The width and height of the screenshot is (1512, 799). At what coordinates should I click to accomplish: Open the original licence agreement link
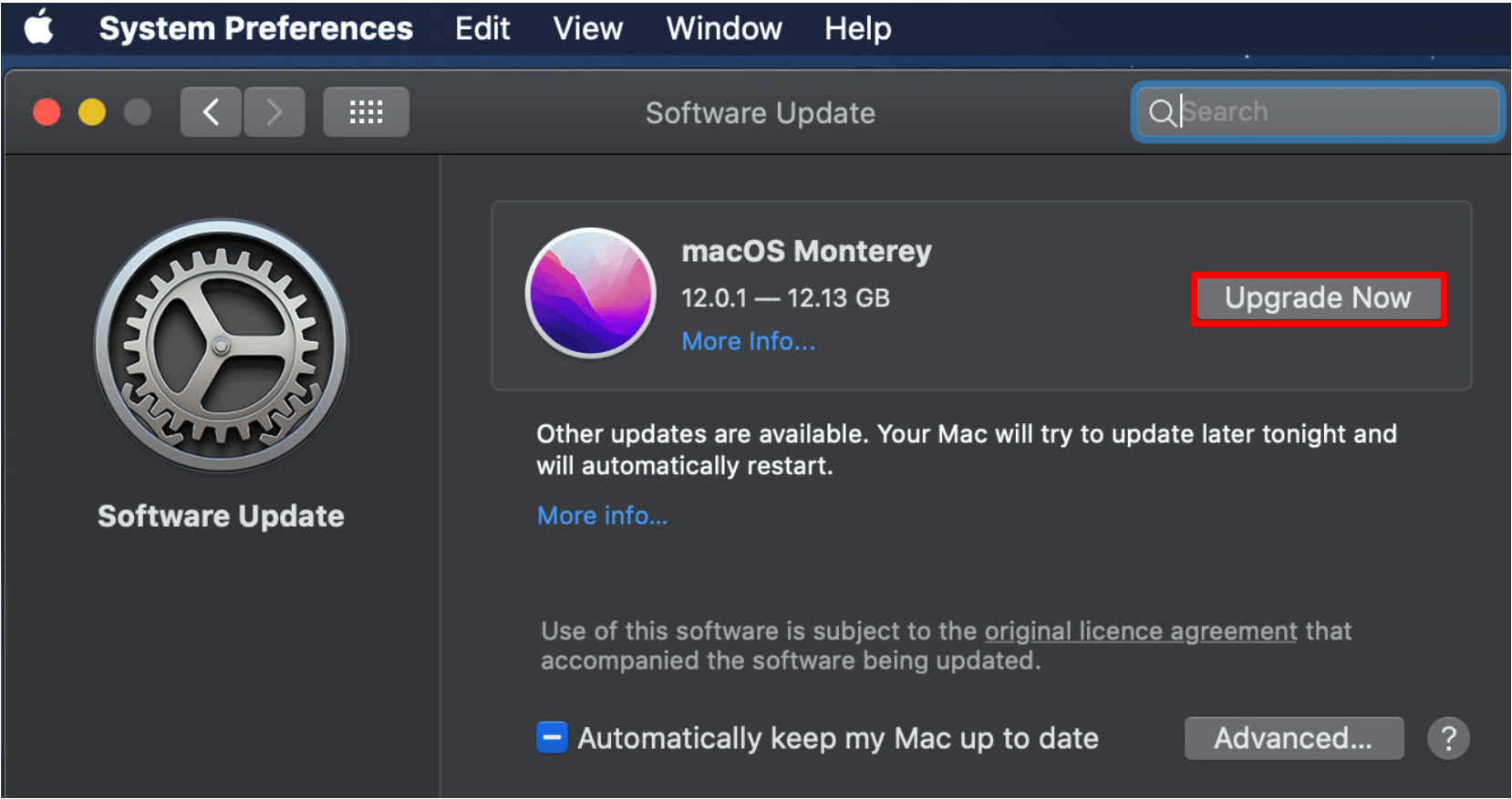[1140, 630]
